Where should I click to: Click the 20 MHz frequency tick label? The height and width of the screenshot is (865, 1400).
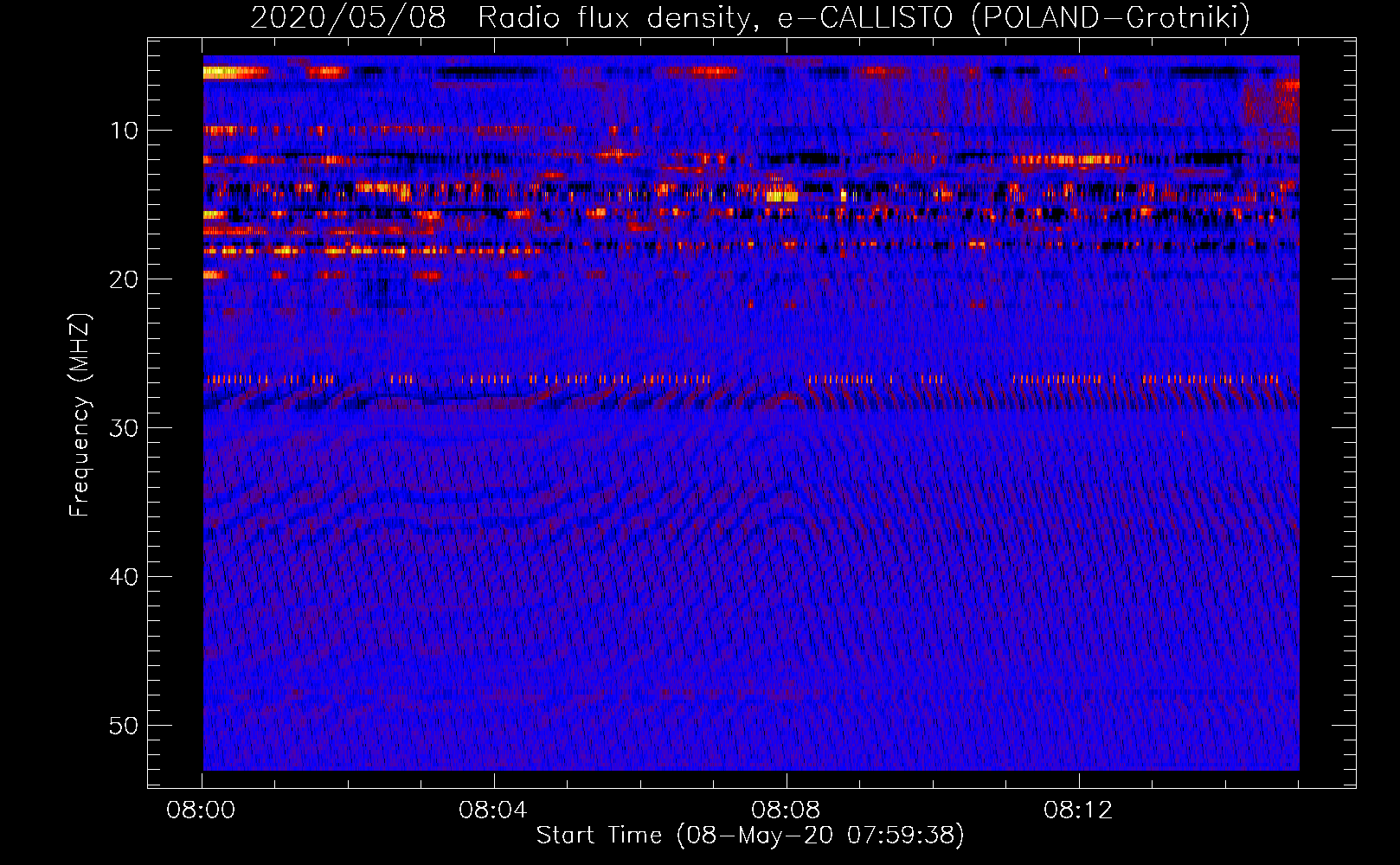pyautogui.click(x=125, y=279)
